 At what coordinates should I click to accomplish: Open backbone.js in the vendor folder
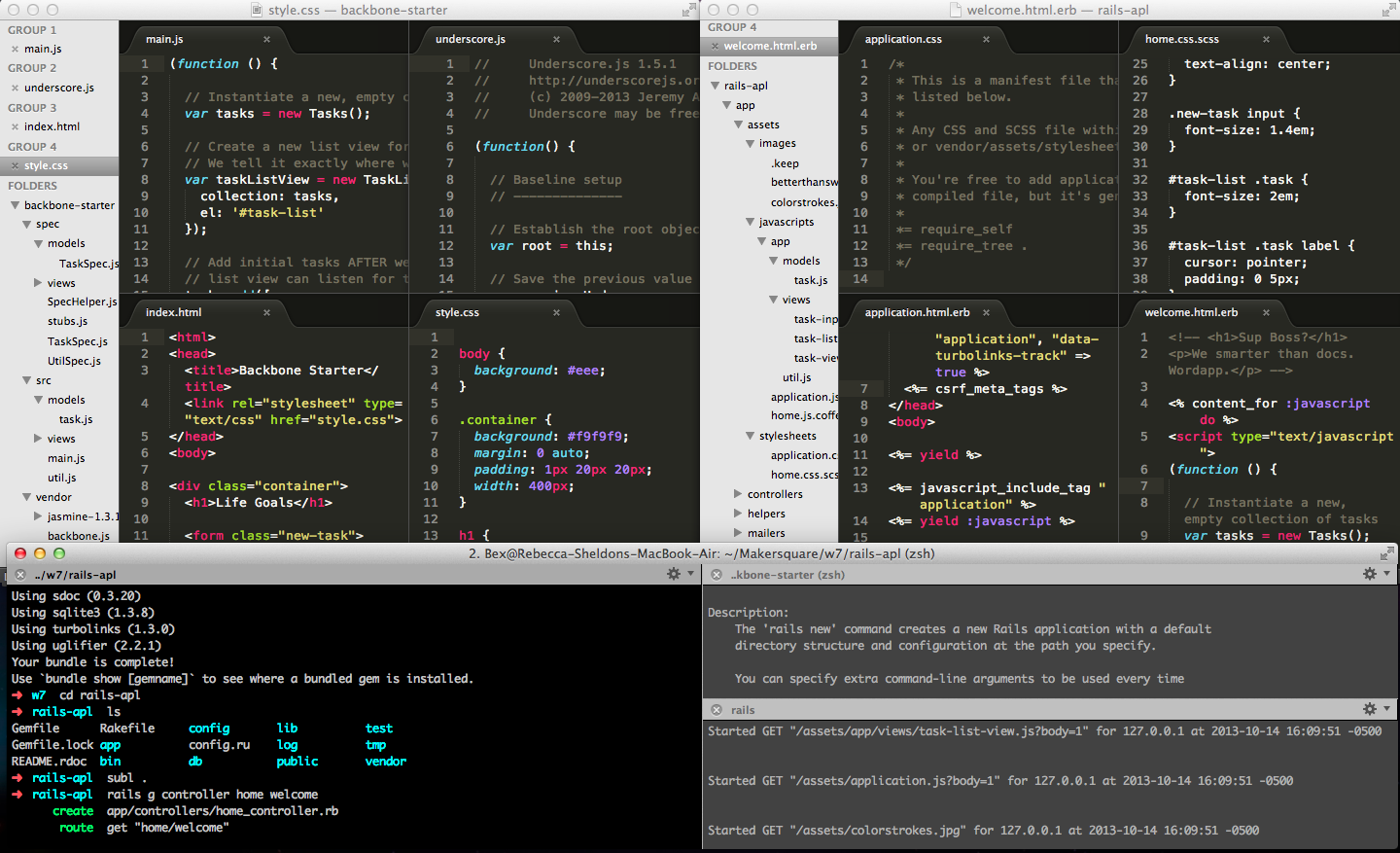(x=78, y=536)
